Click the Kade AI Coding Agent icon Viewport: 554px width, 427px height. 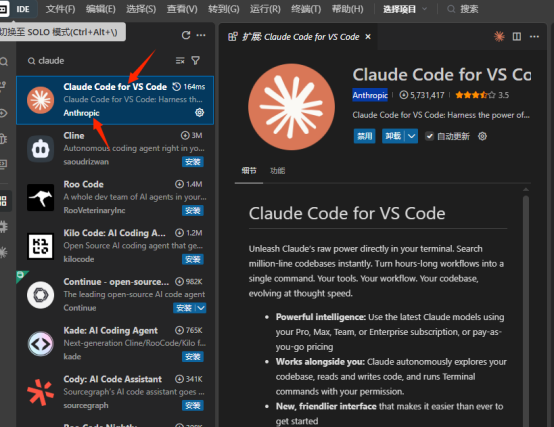coord(41,344)
